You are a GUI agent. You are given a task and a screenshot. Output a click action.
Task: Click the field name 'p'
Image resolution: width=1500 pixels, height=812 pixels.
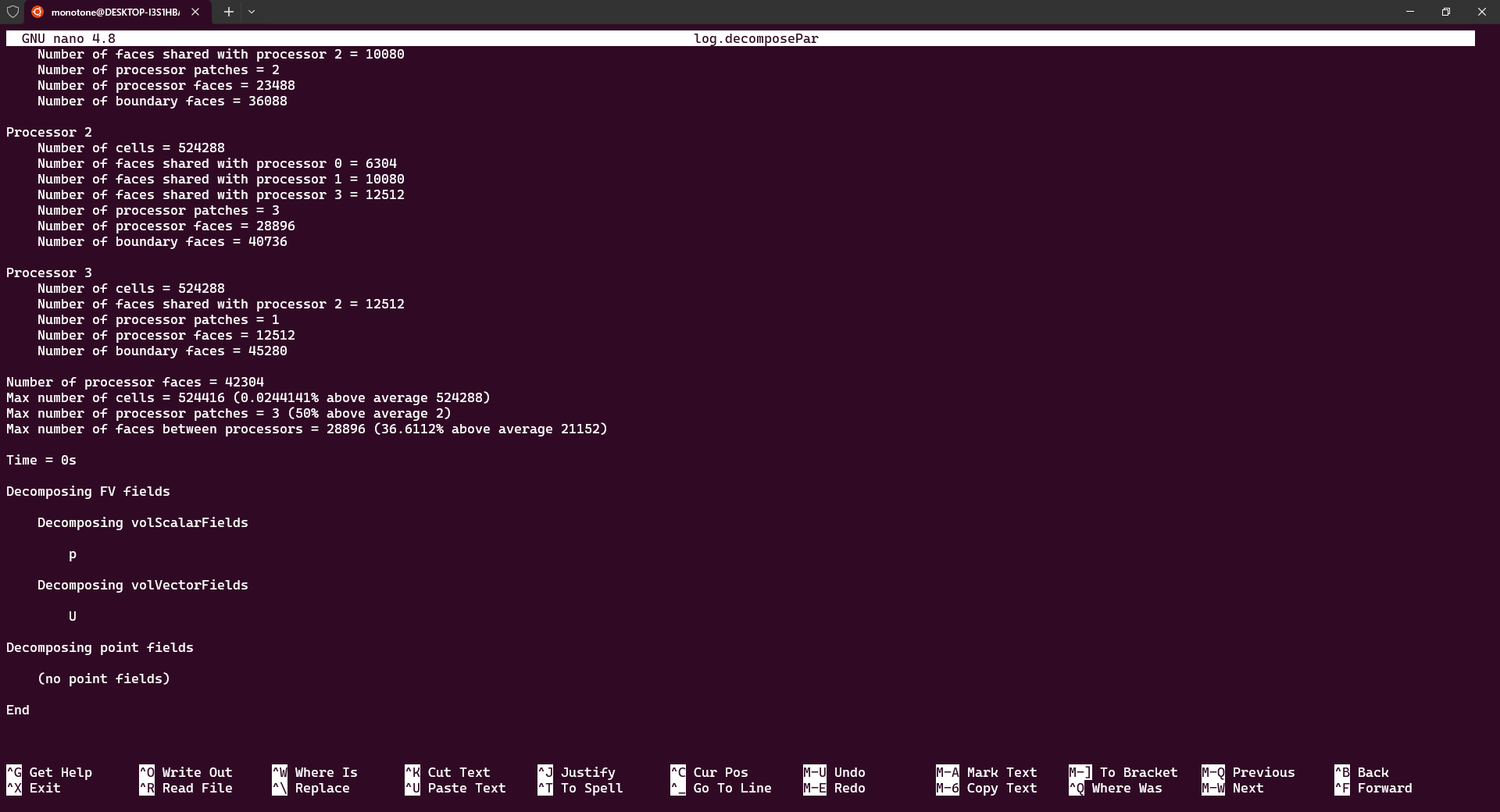click(73, 554)
